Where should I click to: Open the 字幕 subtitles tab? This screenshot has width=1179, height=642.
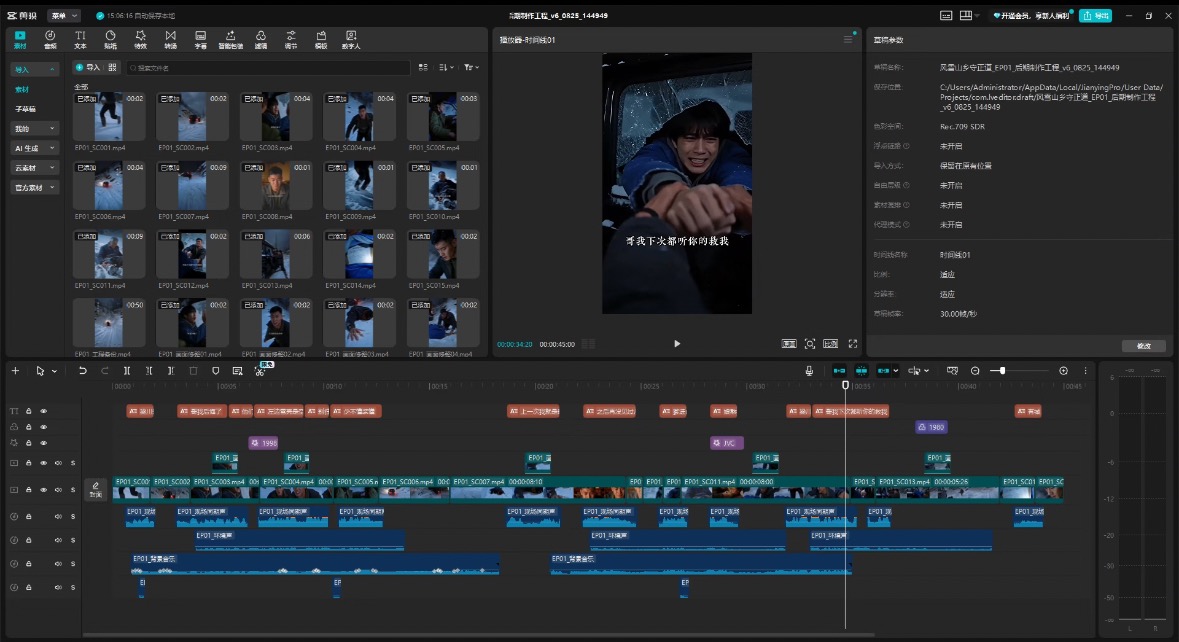[201, 39]
